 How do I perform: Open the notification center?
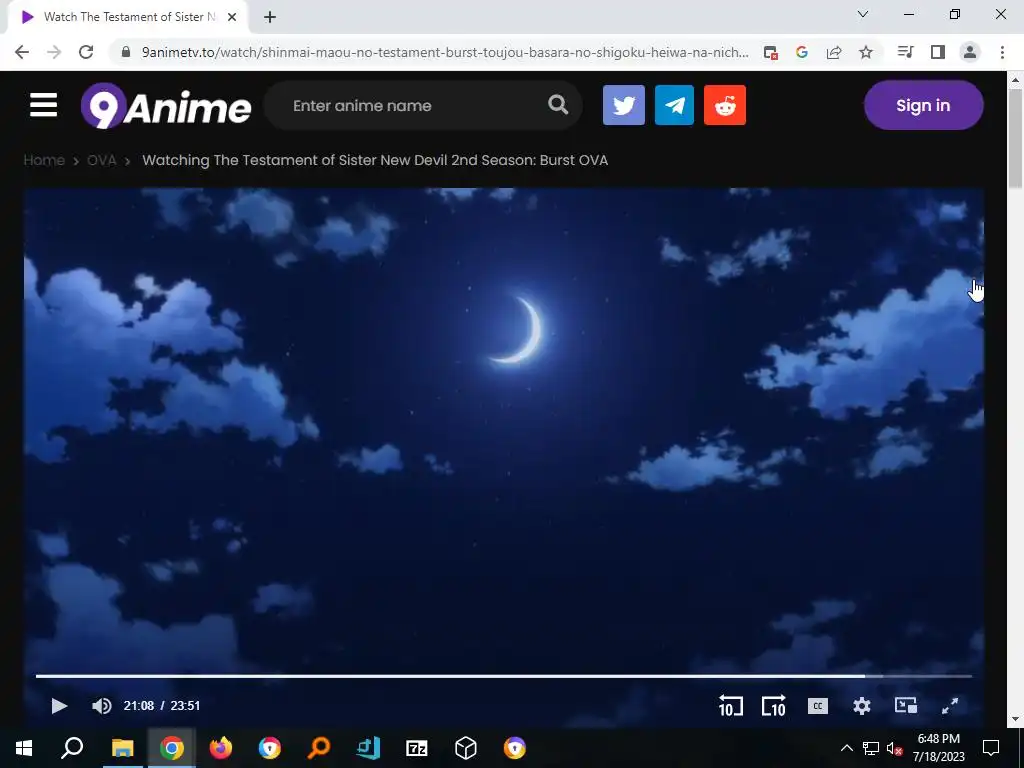(x=991, y=748)
